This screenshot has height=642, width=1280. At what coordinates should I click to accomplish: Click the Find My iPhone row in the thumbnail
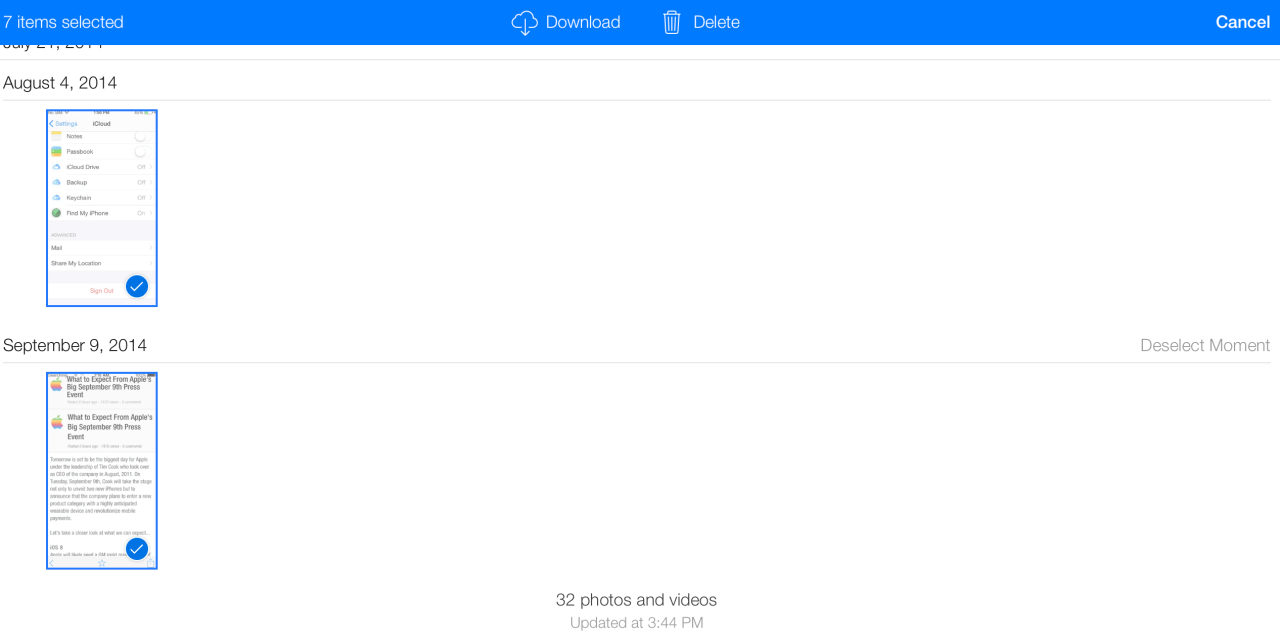(102, 213)
